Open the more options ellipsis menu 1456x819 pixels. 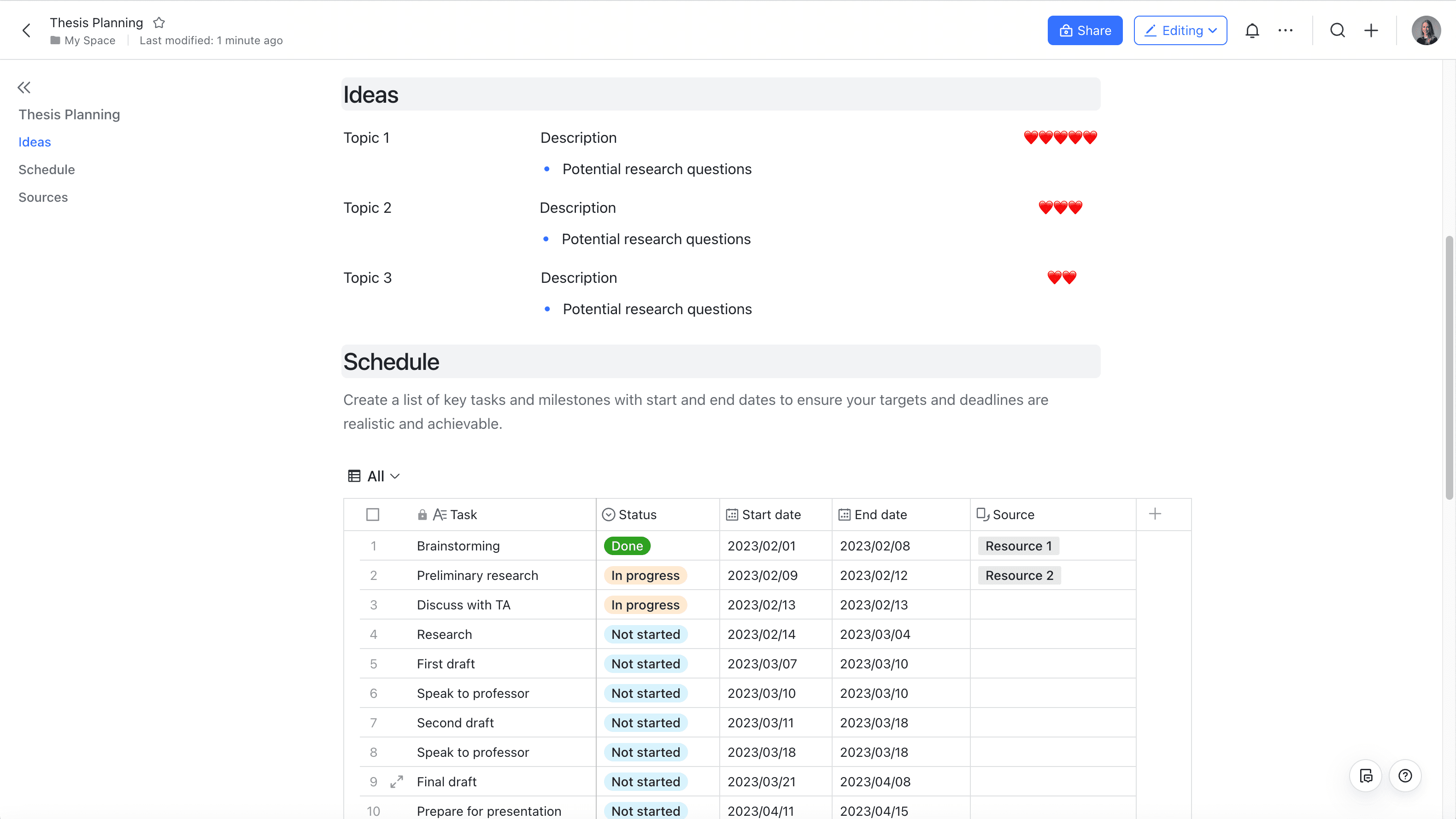tap(1286, 30)
